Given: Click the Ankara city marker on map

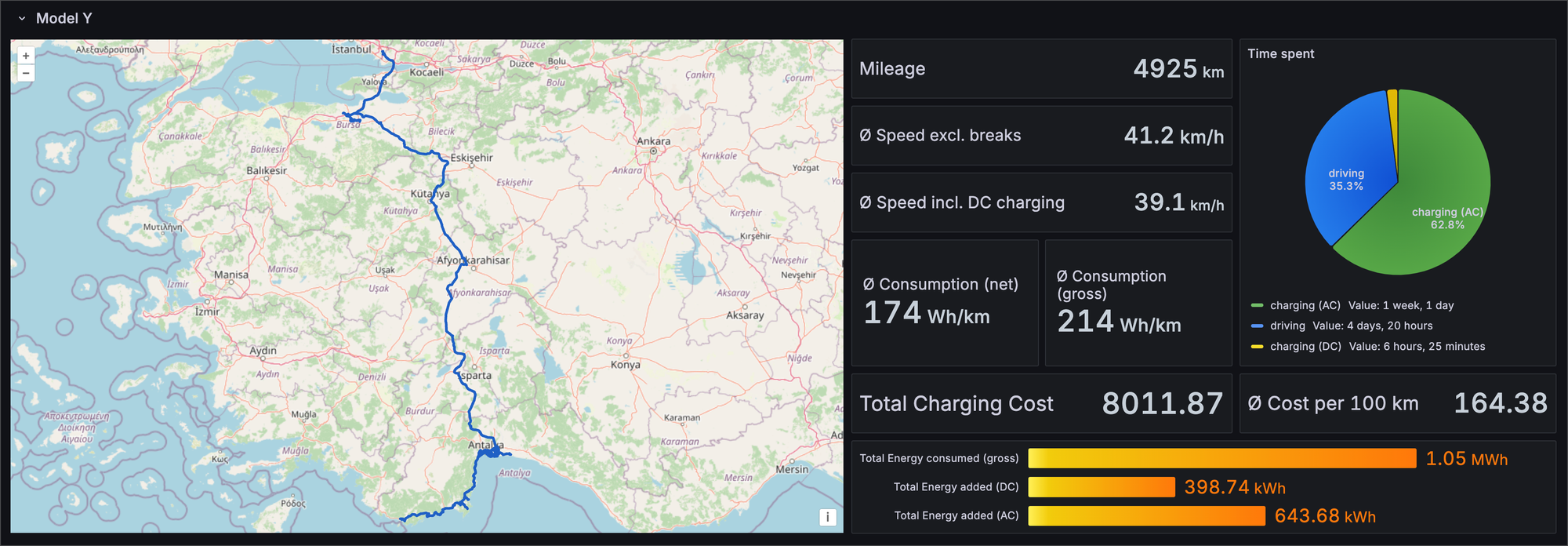Looking at the screenshot, I should pos(653,151).
